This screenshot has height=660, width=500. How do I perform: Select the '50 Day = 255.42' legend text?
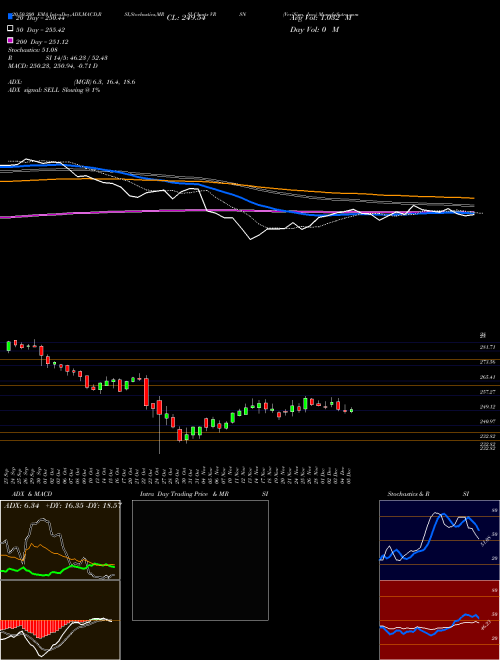click(x=41, y=30)
